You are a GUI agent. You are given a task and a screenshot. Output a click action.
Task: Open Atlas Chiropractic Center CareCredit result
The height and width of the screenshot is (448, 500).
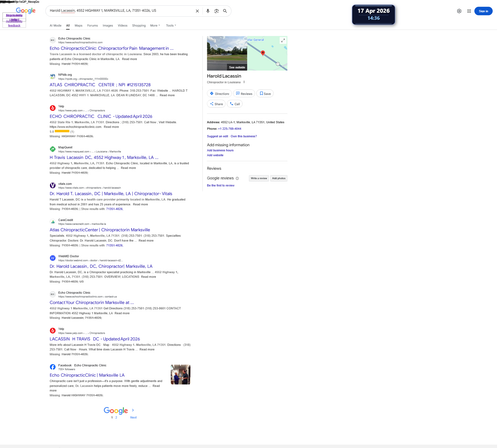point(100,230)
